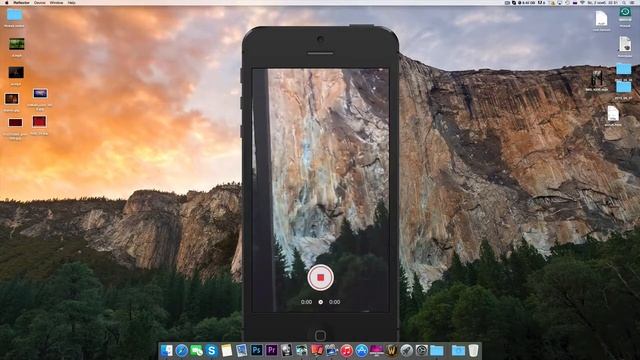Open the green Messages-style app in Dock
The width and height of the screenshot is (640, 360).
click(x=197, y=350)
